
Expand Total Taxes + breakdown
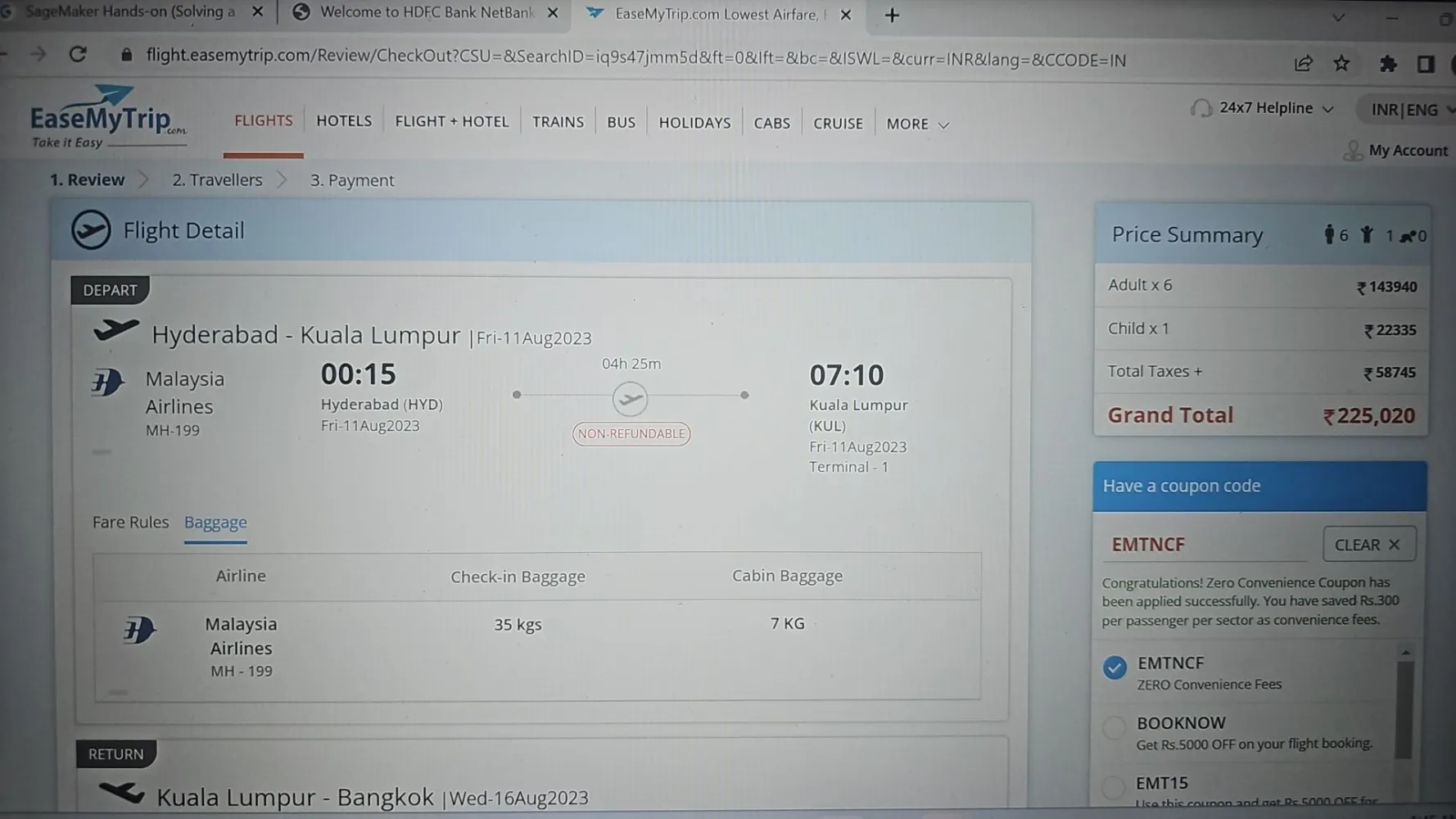click(1155, 371)
